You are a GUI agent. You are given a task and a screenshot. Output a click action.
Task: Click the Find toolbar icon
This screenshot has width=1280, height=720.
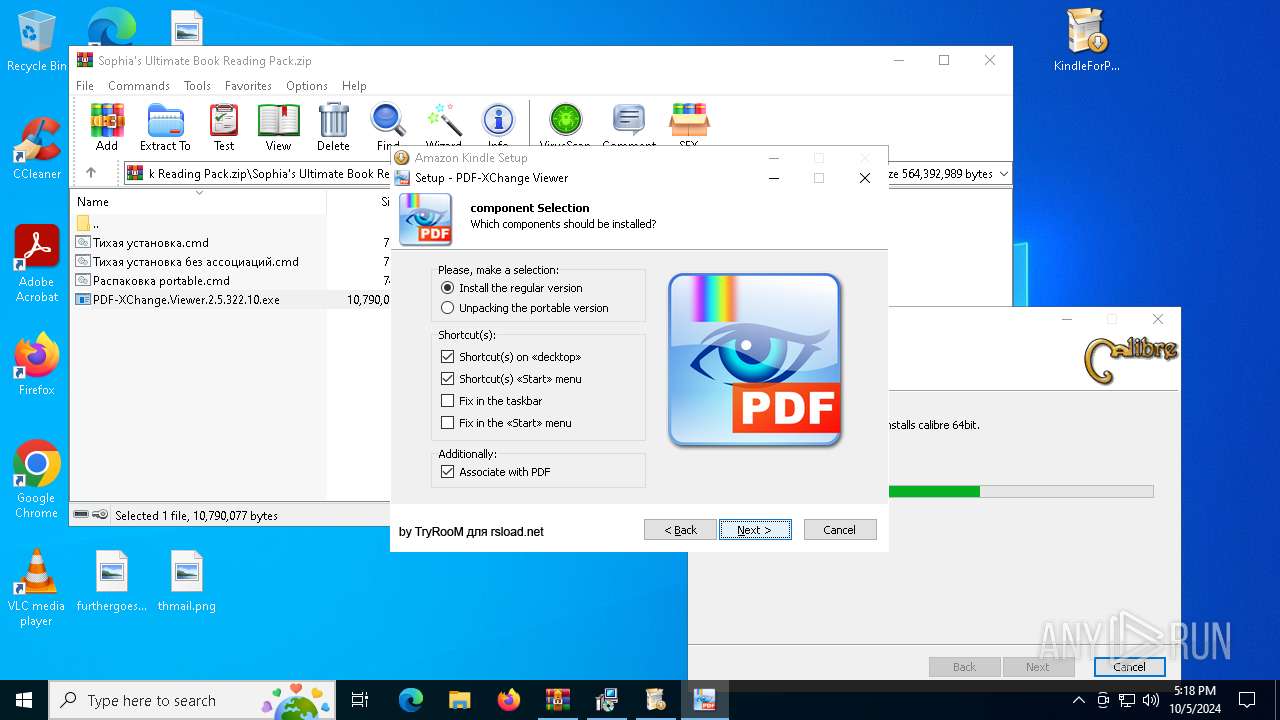point(388,127)
